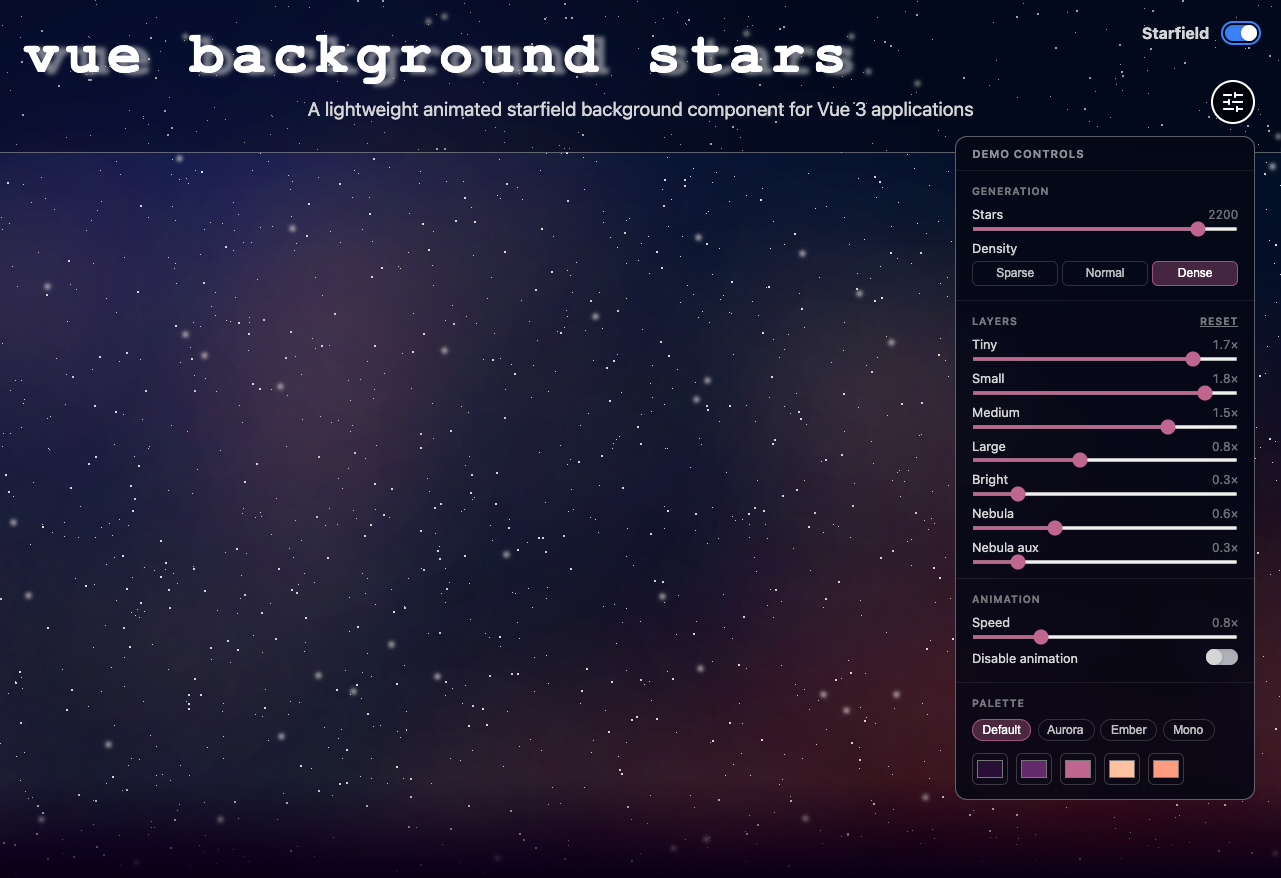The height and width of the screenshot is (878, 1281).
Task: Click the Bright layer slider handle
Action: pyautogui.click(x=1018, y=494)
